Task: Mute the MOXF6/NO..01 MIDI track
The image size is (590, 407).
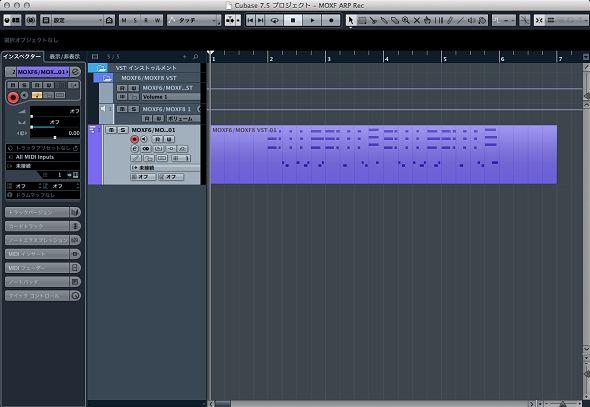Action: point(111,130)
